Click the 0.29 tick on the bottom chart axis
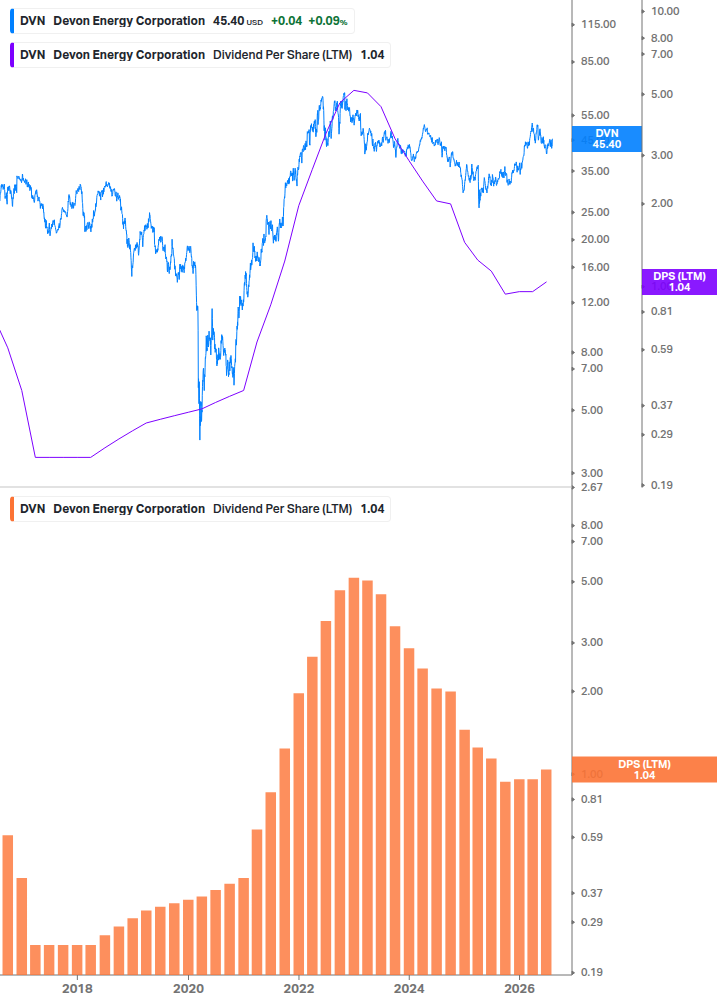Image resolution: width=717 pixels, height=1005 pixels. coord(592,922)
